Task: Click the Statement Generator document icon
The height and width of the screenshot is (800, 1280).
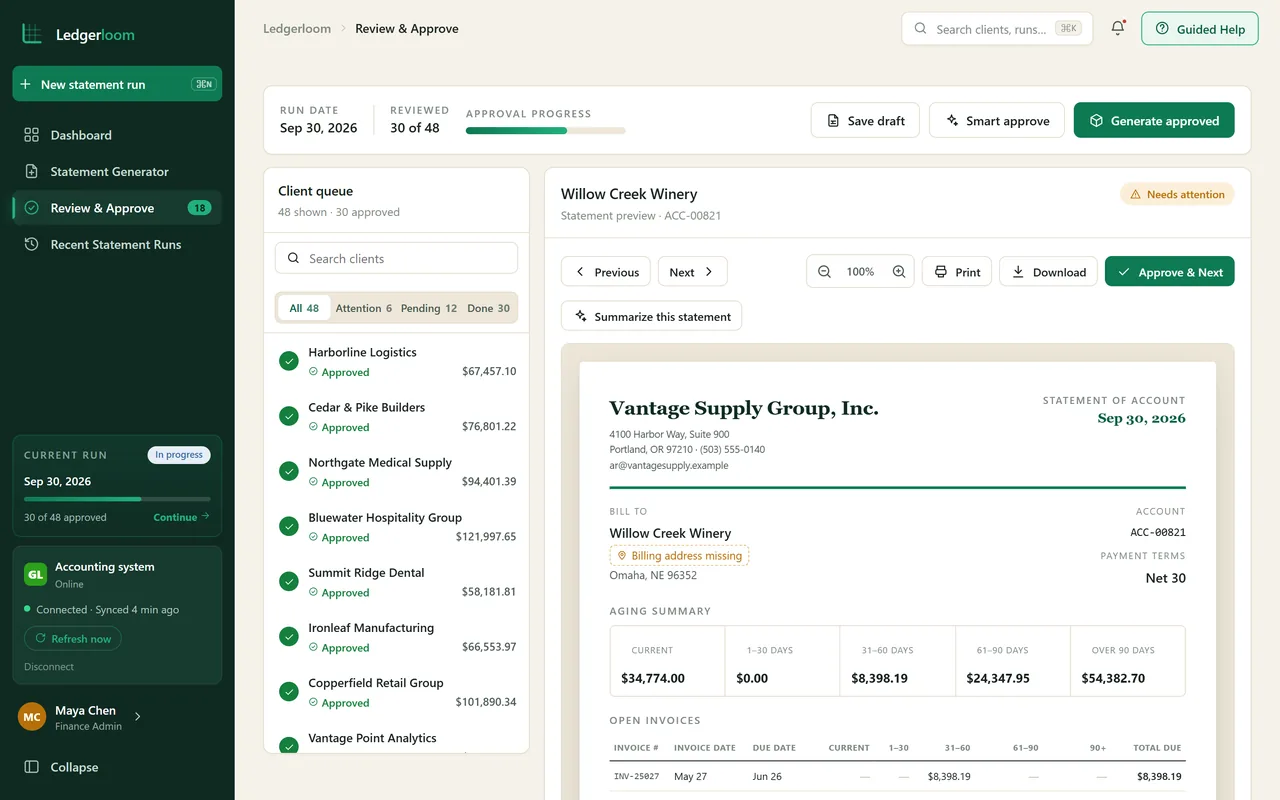Action: pos(32,172)
